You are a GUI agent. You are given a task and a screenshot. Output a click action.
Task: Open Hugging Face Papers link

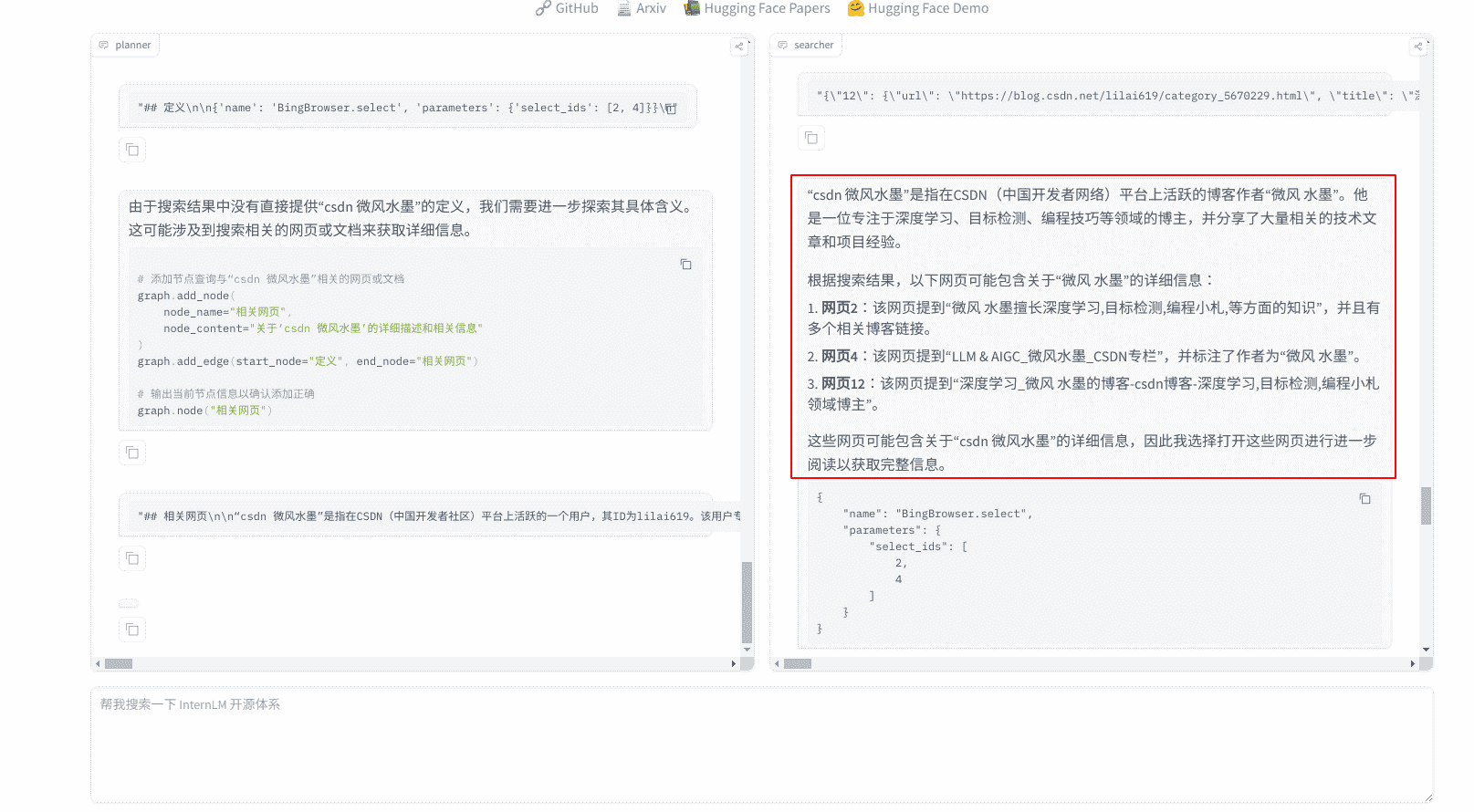pyautogui.click(x=758, y=8)
